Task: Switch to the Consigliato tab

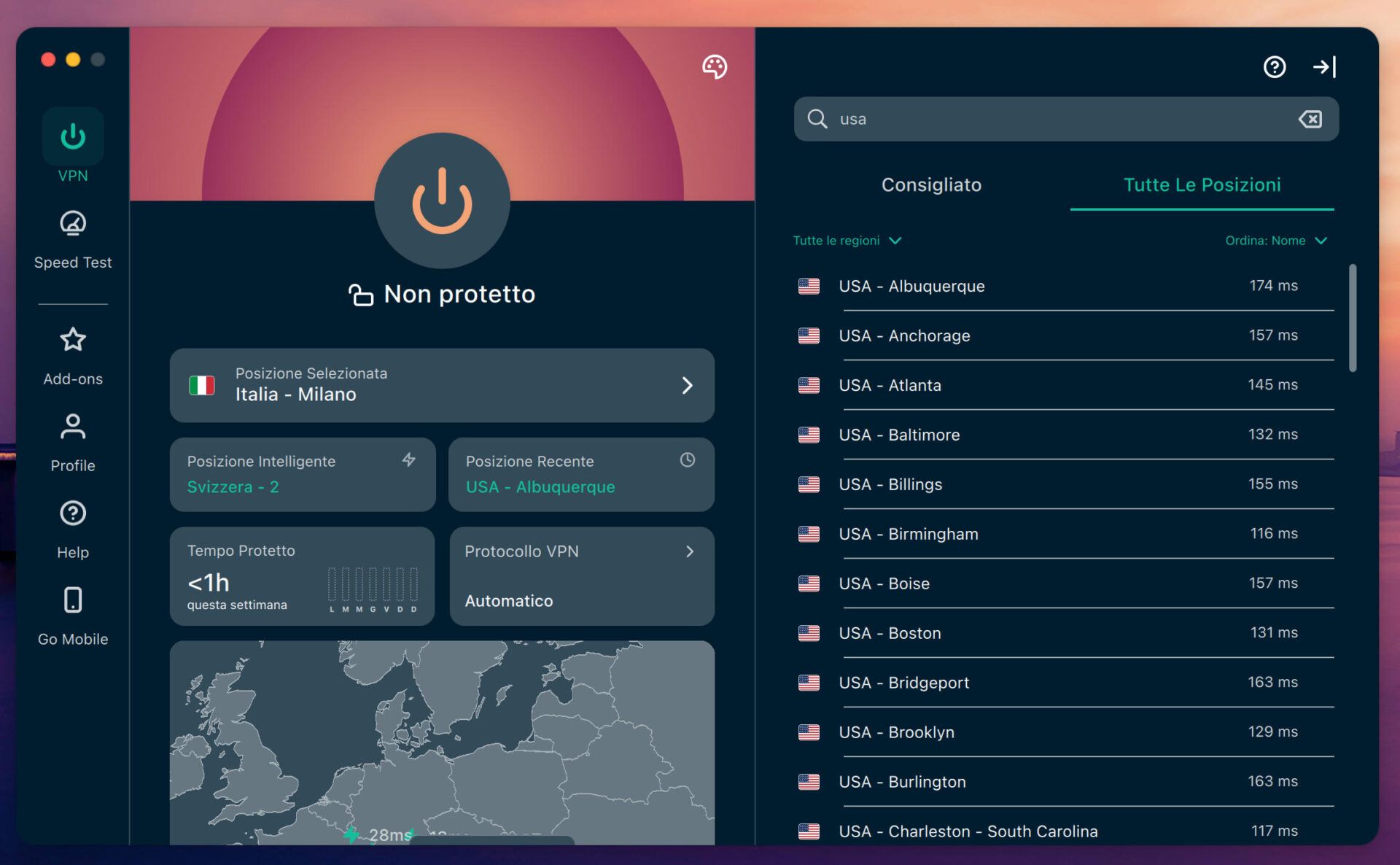Action: (x=931, y=185)
